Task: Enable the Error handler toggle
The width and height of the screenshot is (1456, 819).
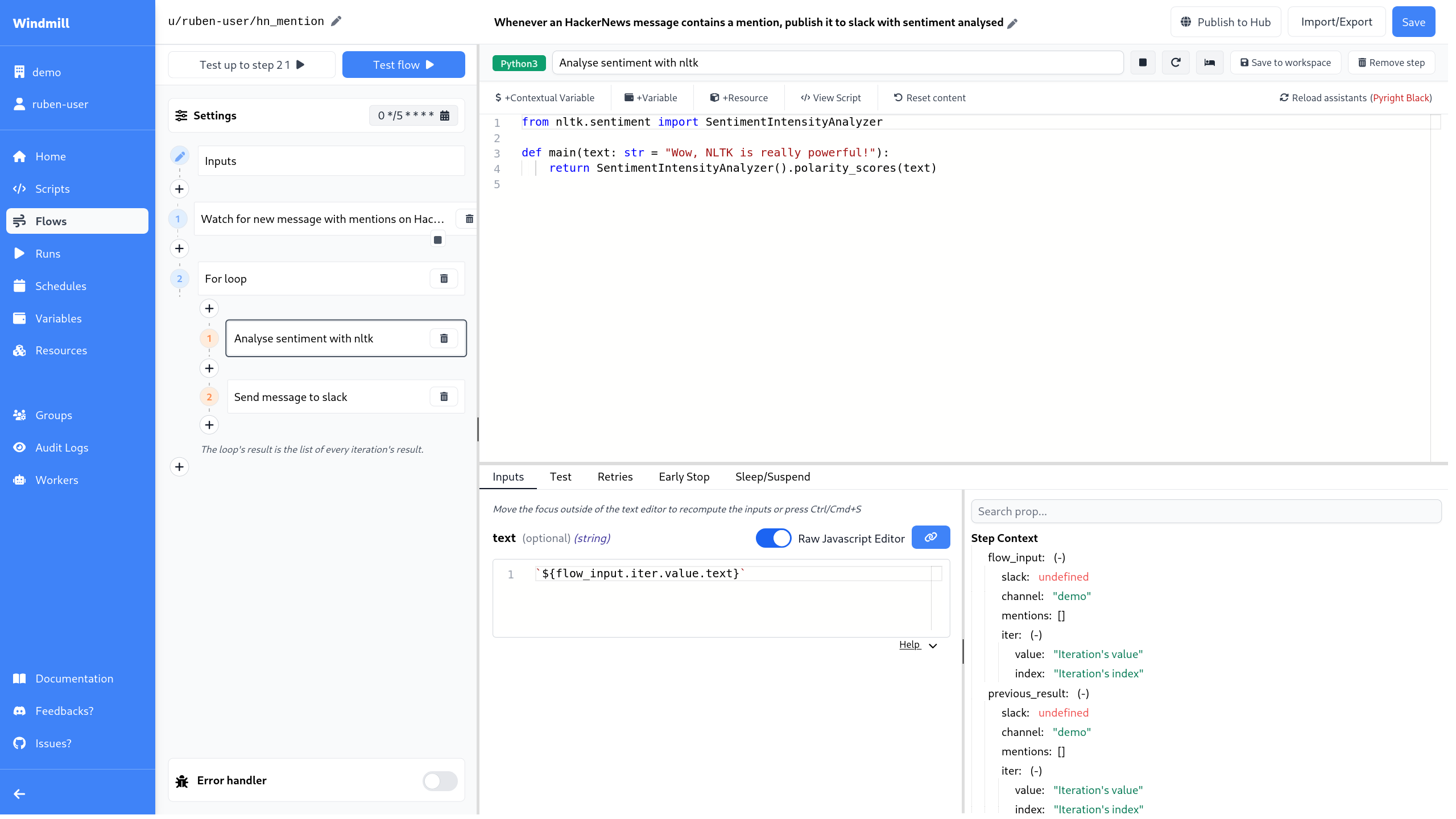Action: [x=440, y=781]
